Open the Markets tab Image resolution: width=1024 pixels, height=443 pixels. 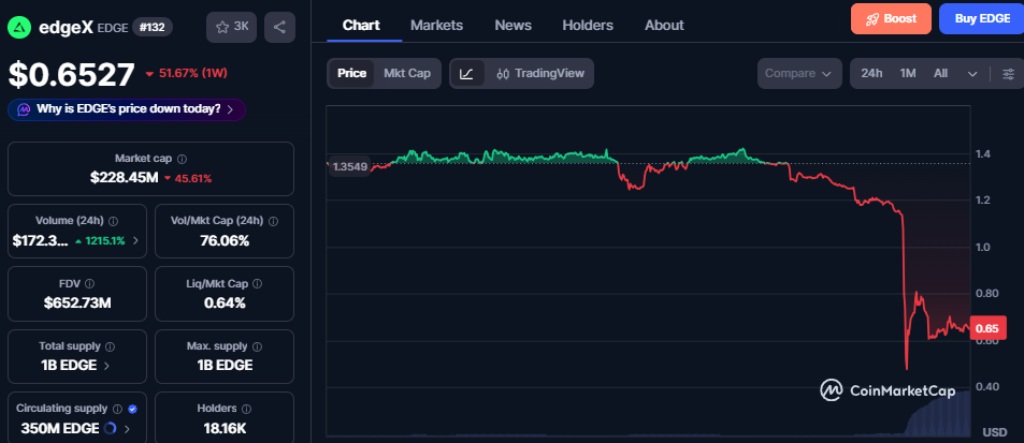click(436, 25)
